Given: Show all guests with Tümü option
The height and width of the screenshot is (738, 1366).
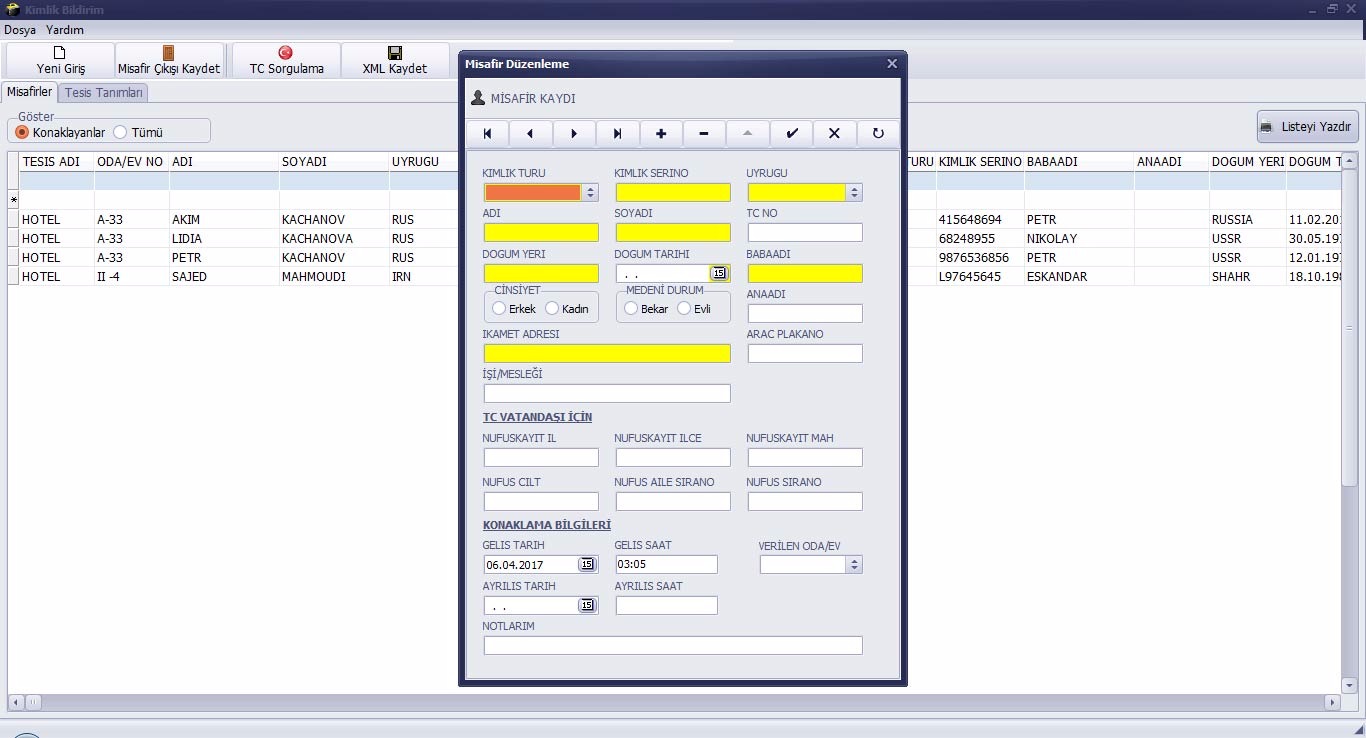Looking at the screenshot, I should point(120,132).
